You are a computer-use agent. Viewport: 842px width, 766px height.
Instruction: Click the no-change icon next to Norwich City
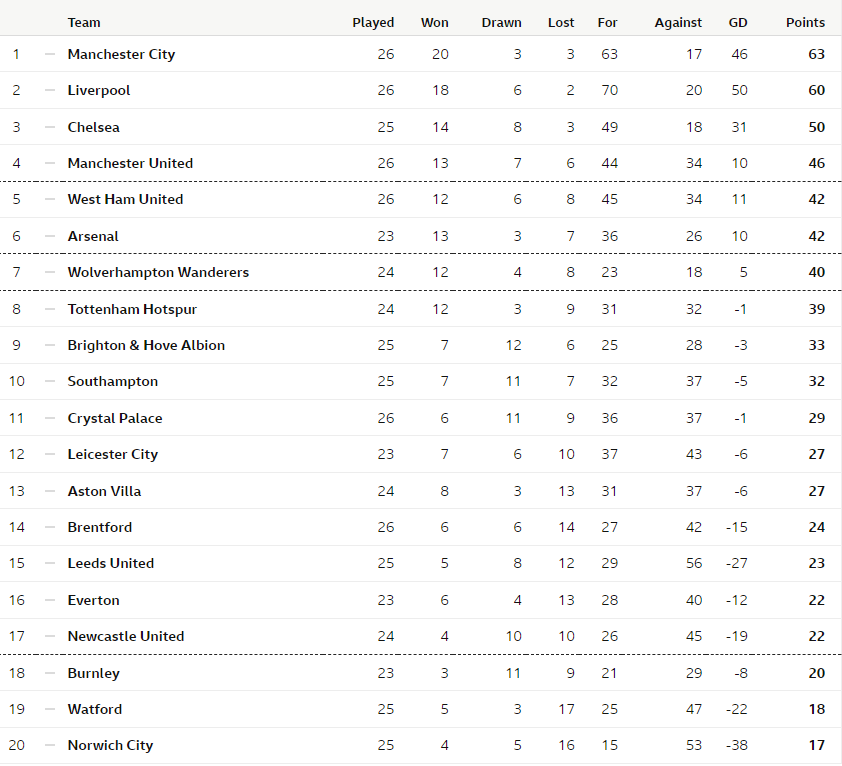50,745
